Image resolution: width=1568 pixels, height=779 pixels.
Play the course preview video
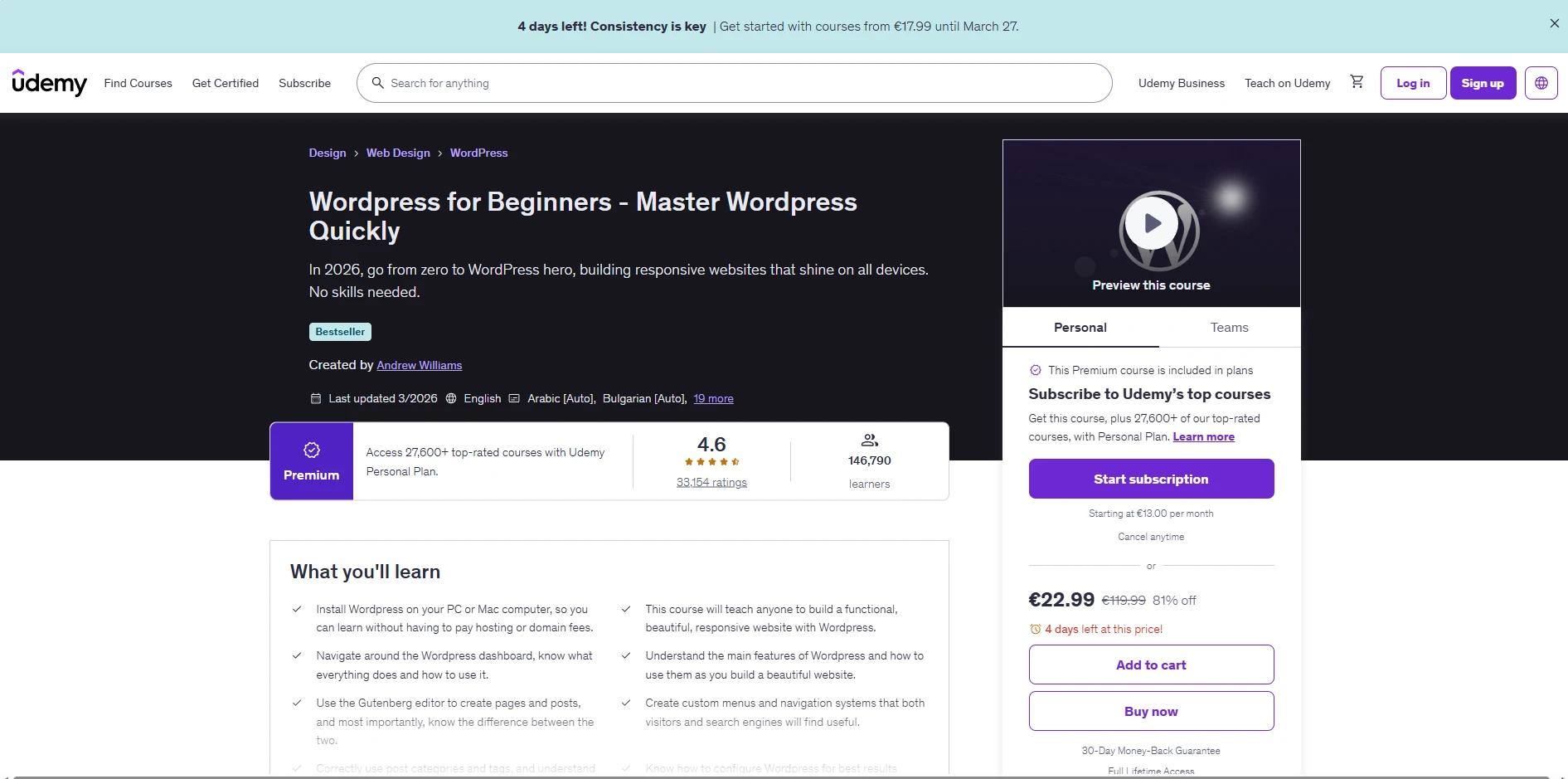pos(1150,222)
